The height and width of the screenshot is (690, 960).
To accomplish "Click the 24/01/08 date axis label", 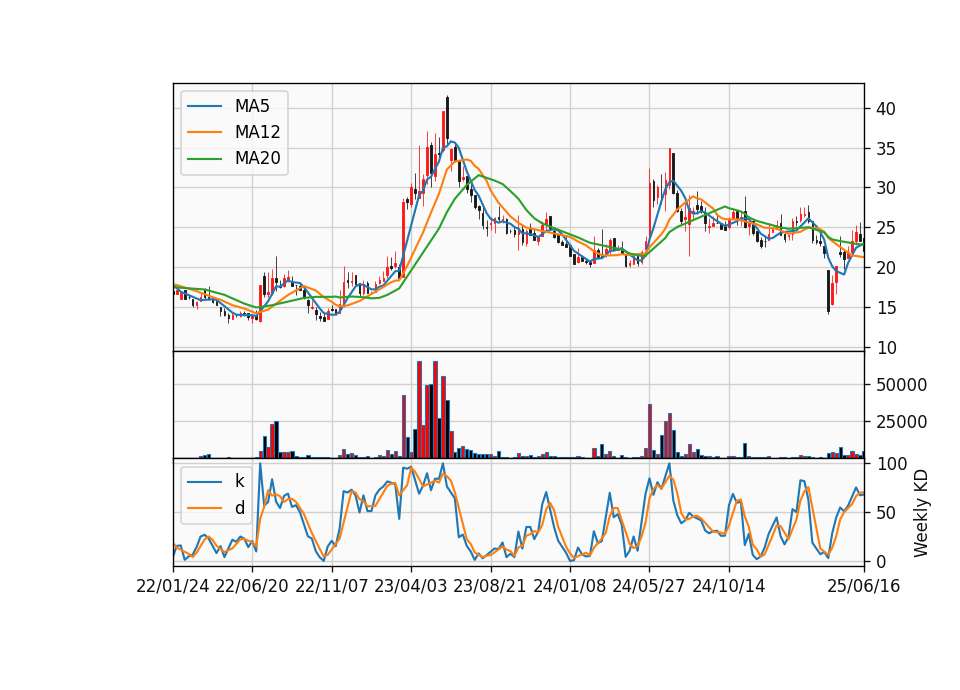I will pos(569,586).
